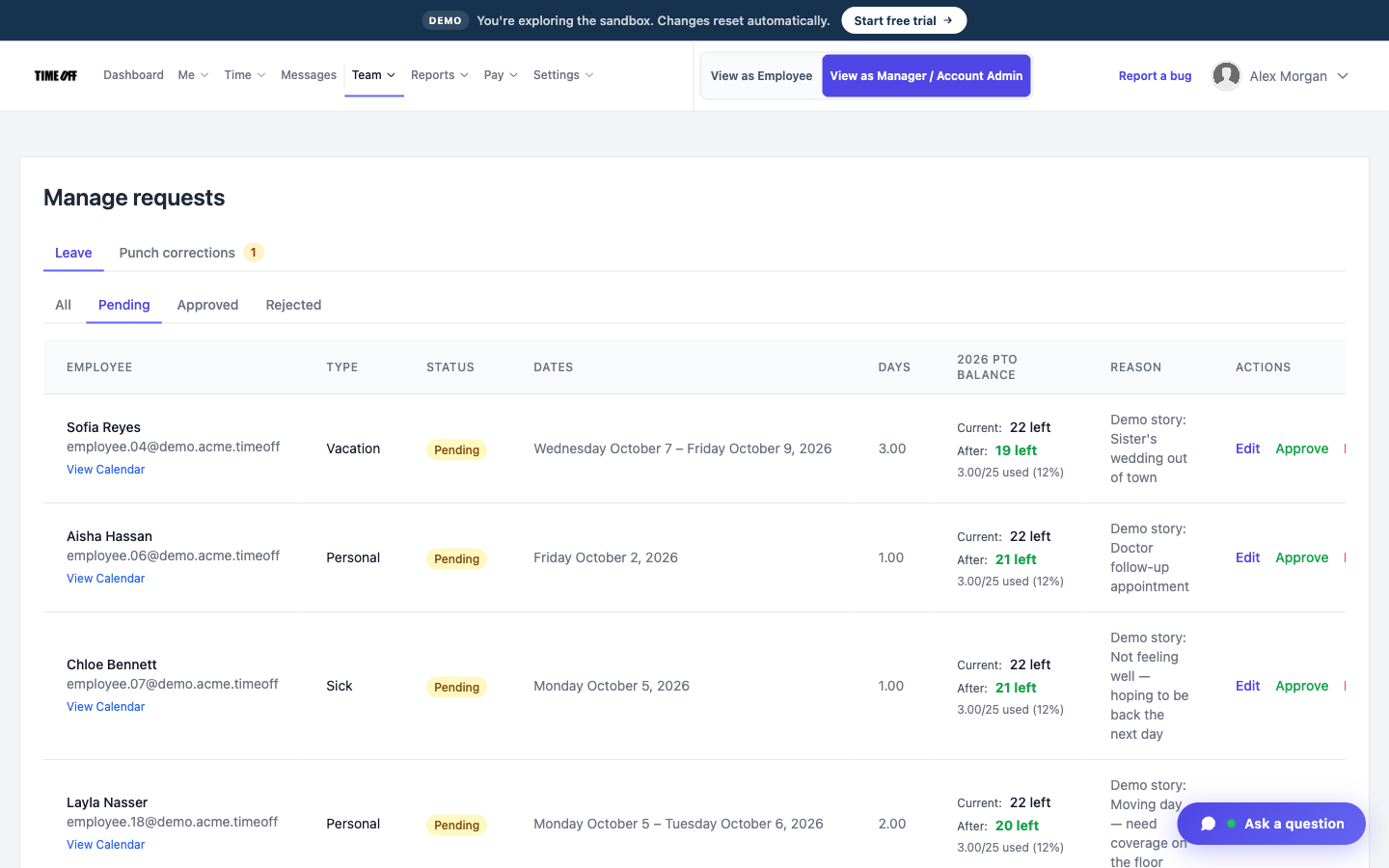Go to the Dashboard page
This screenshot has width=1389, height=868.
click(133, 75)
